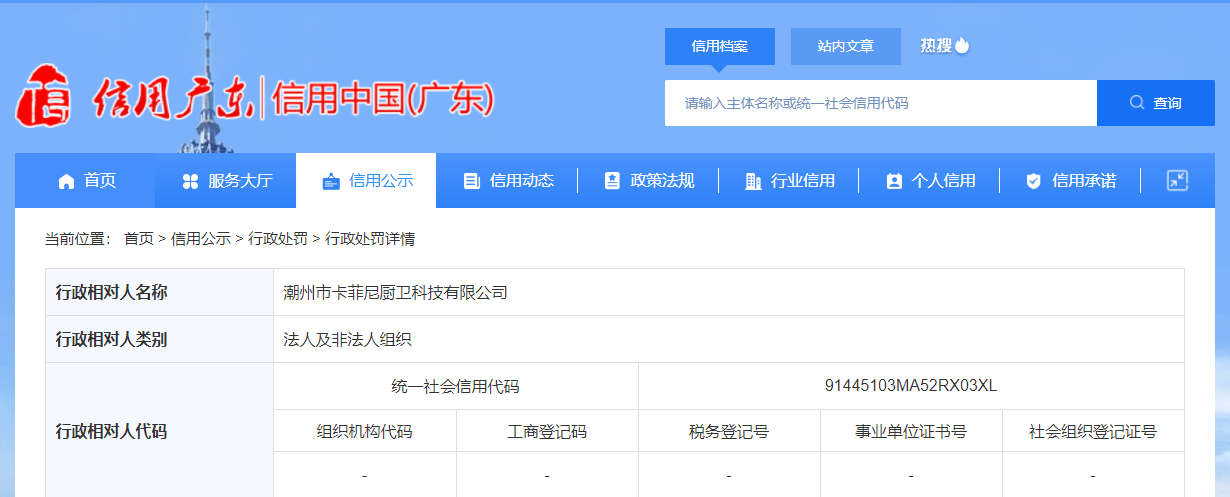1230x497 pixels.
Task: Open the 信用承诺 navigation item
Action: pyautogui.click(x=1069, y=181)
